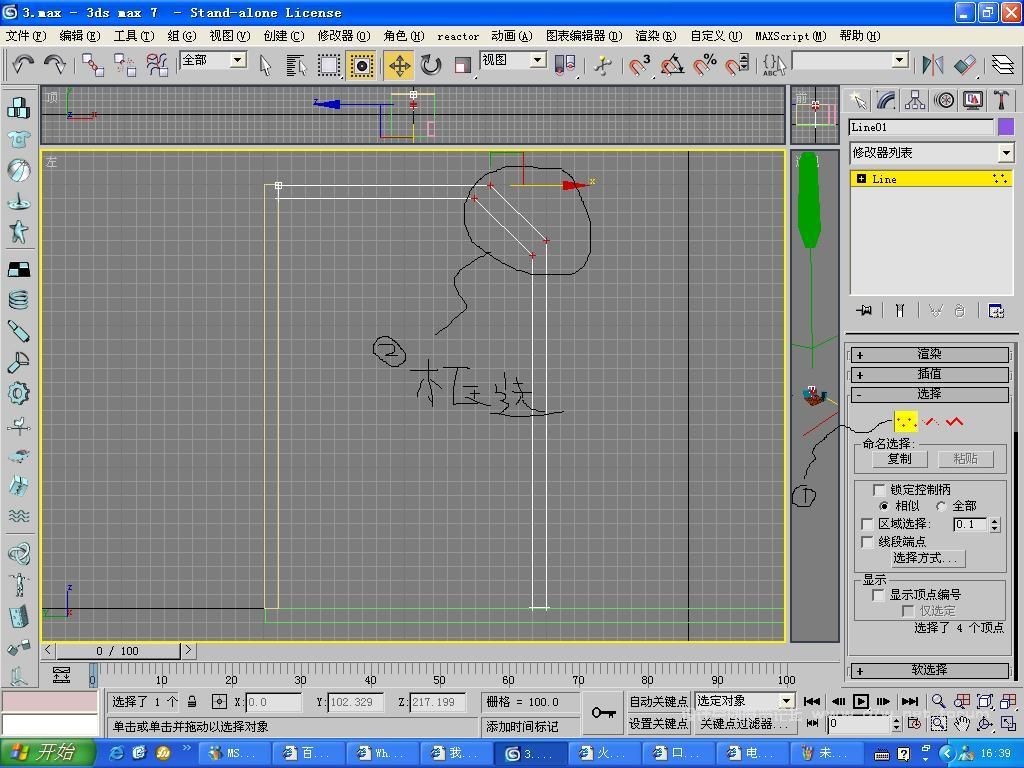Click Play Animation button

861,701
